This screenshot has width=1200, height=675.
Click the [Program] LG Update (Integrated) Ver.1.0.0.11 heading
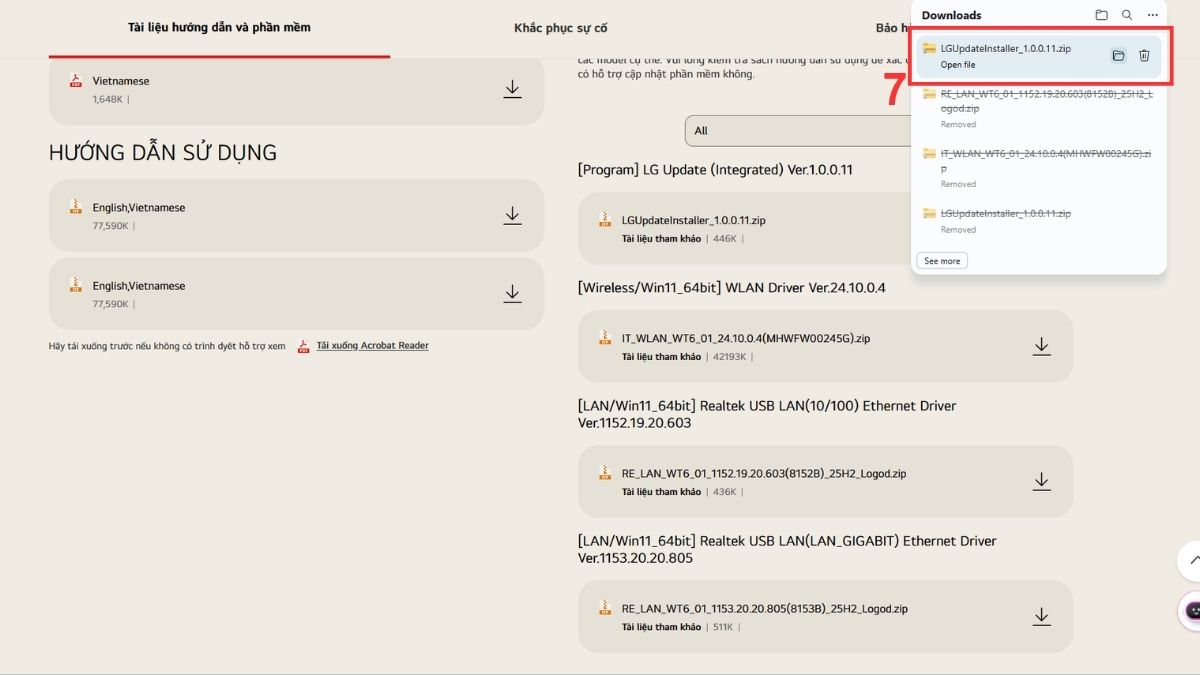pyautogui.click(x=715, y=170)
